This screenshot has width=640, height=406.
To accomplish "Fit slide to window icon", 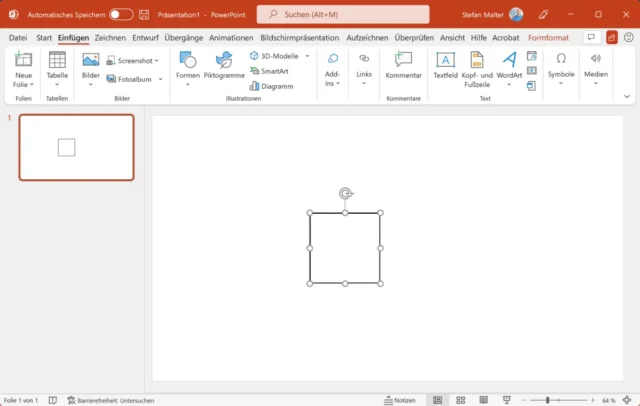I will [x=627, y=400].
